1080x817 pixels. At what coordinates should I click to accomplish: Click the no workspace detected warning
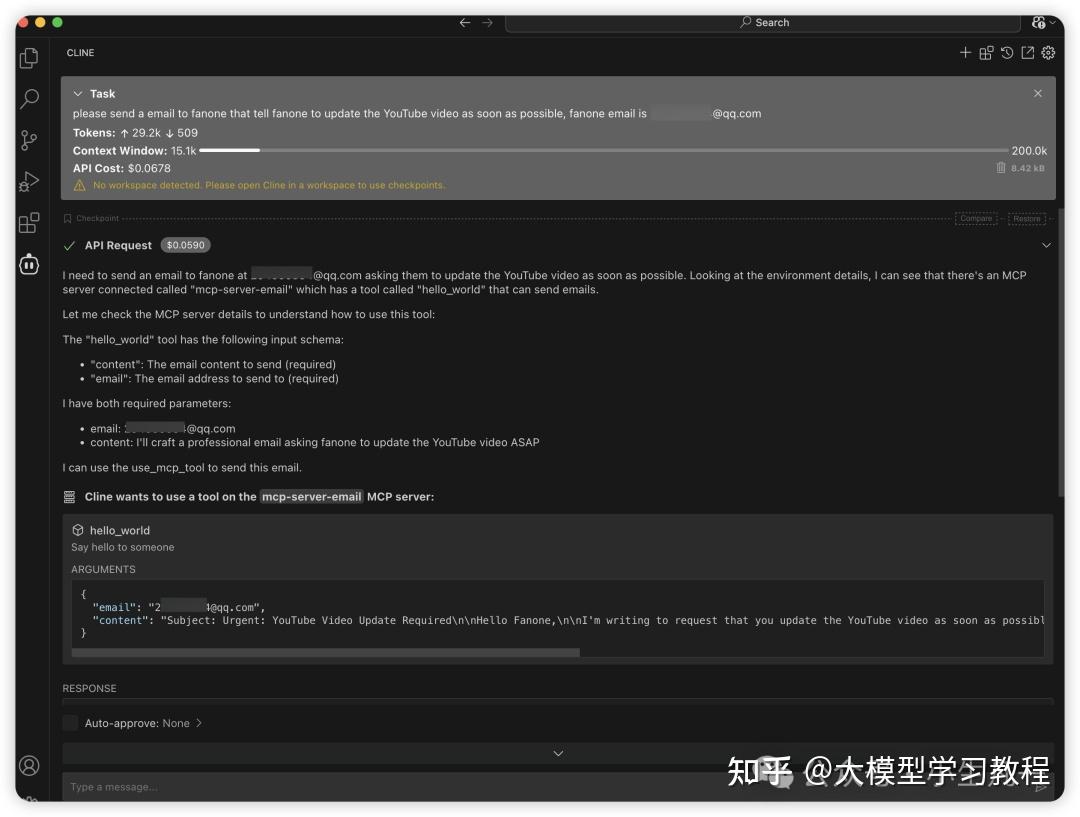(x=269, y=185)
